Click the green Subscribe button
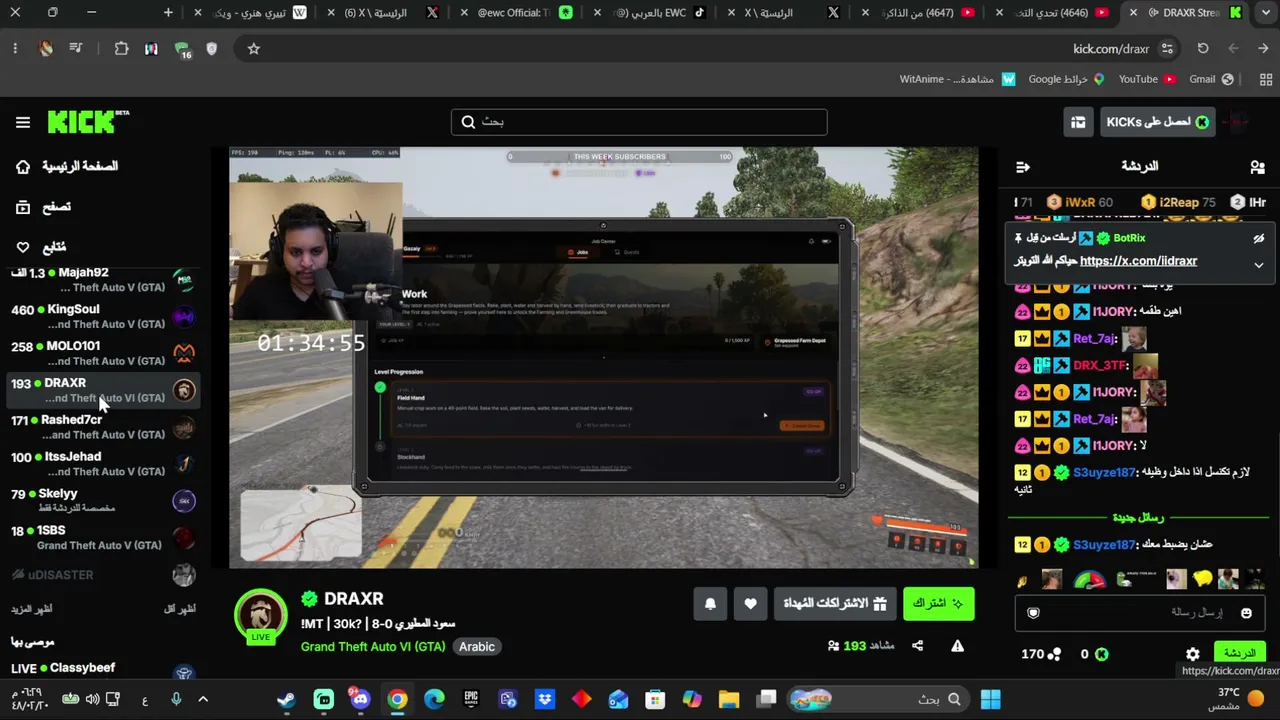 pos(938,603)
